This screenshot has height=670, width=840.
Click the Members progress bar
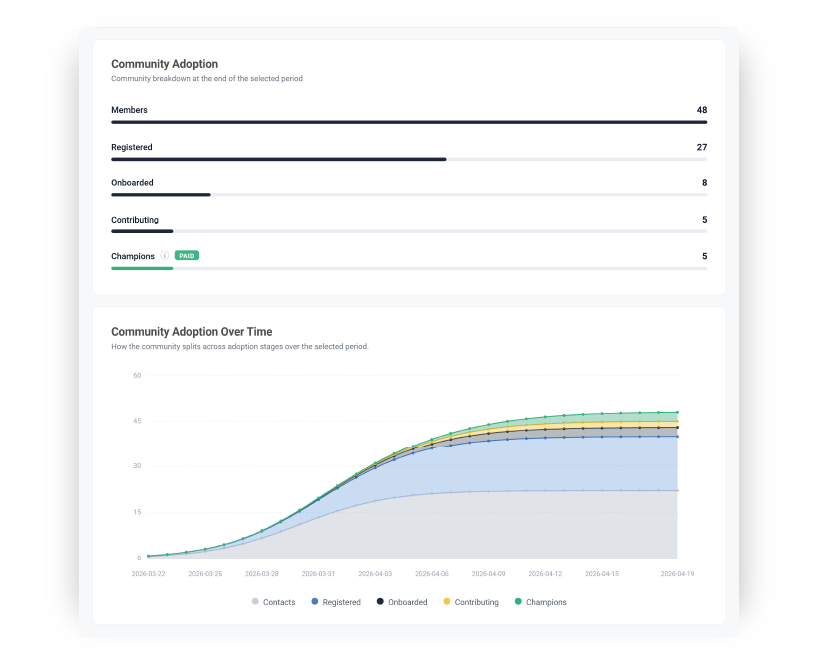[407, 123]
